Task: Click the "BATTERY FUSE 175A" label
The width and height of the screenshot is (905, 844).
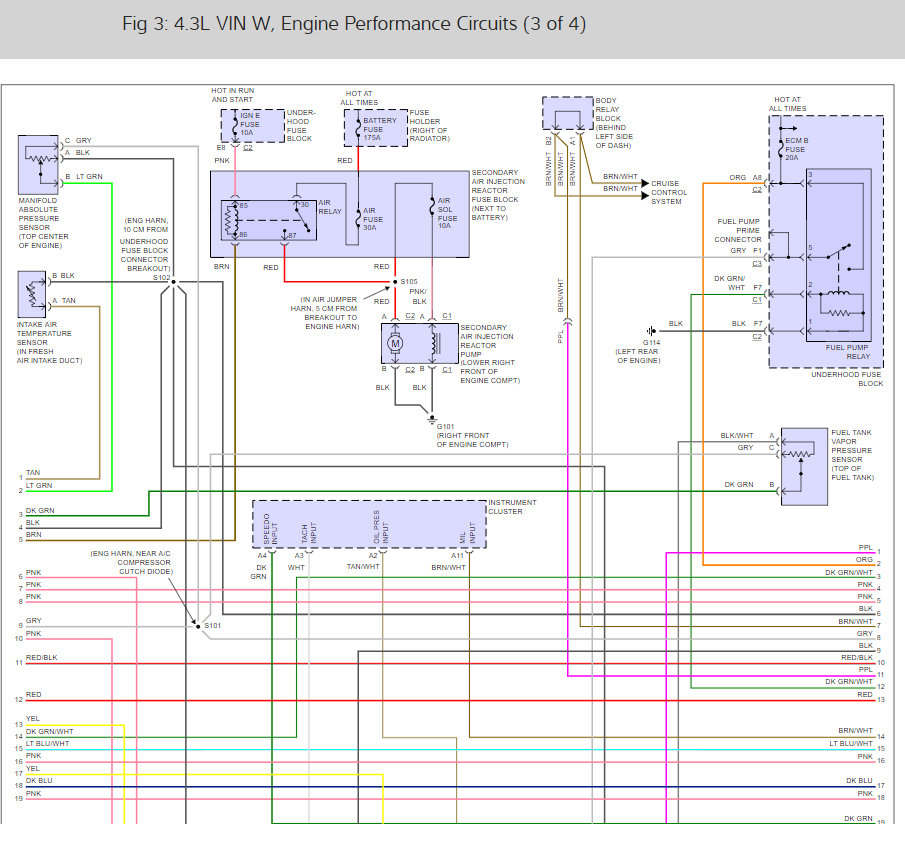Action: click(x=380, y=129)
